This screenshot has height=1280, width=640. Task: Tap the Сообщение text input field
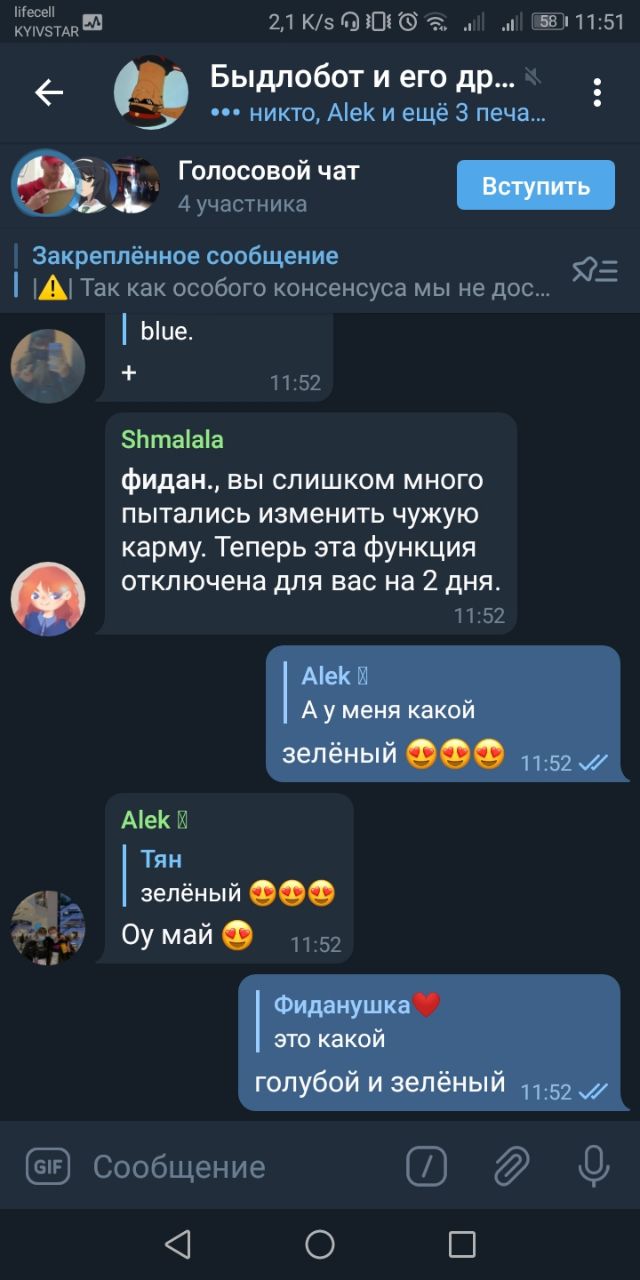(240, 1166)
